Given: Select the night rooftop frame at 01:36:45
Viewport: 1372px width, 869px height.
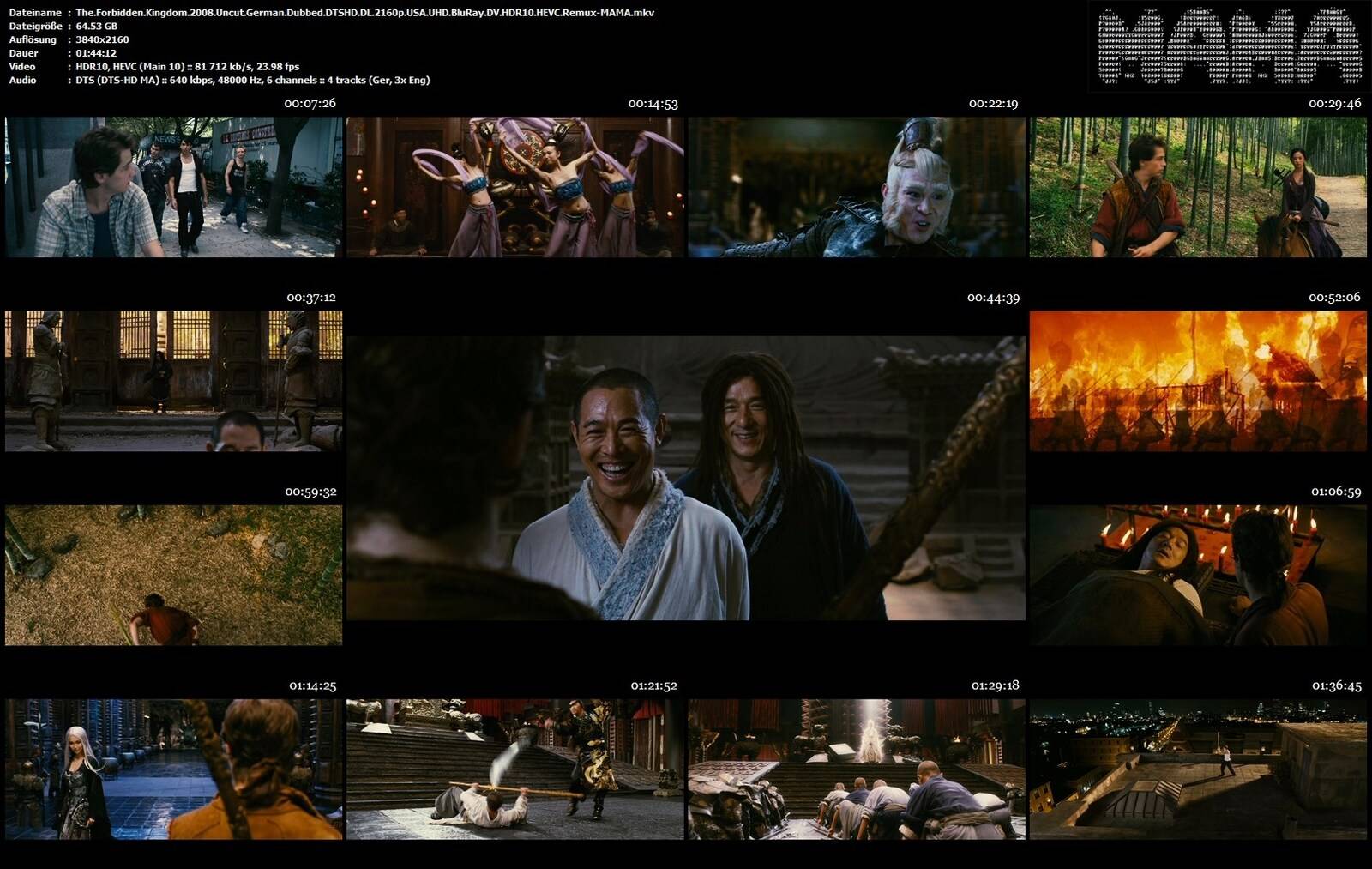Looking at the screenshot, I should click(x=1198, y=769).
